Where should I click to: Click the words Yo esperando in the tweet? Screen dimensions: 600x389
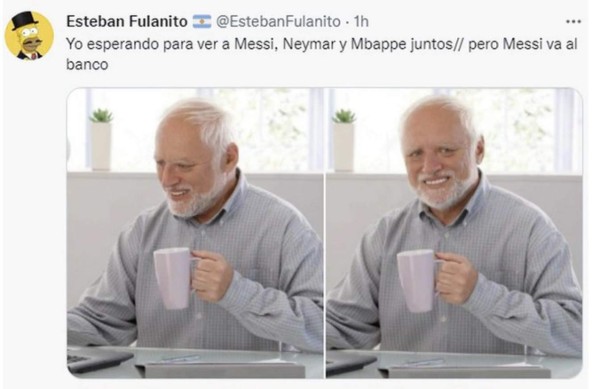(113, 45)
